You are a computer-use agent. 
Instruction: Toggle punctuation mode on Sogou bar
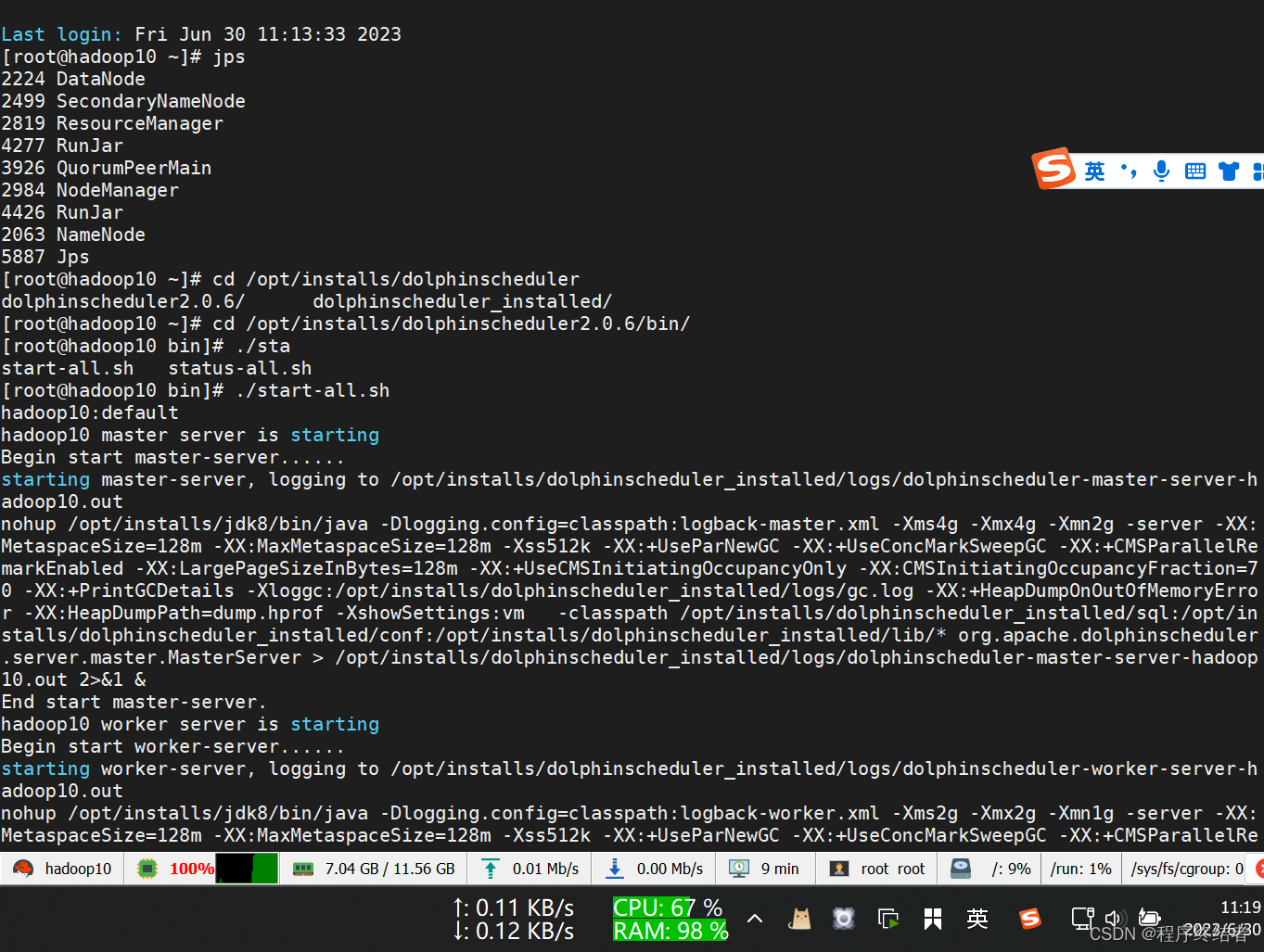point(1129,171)
